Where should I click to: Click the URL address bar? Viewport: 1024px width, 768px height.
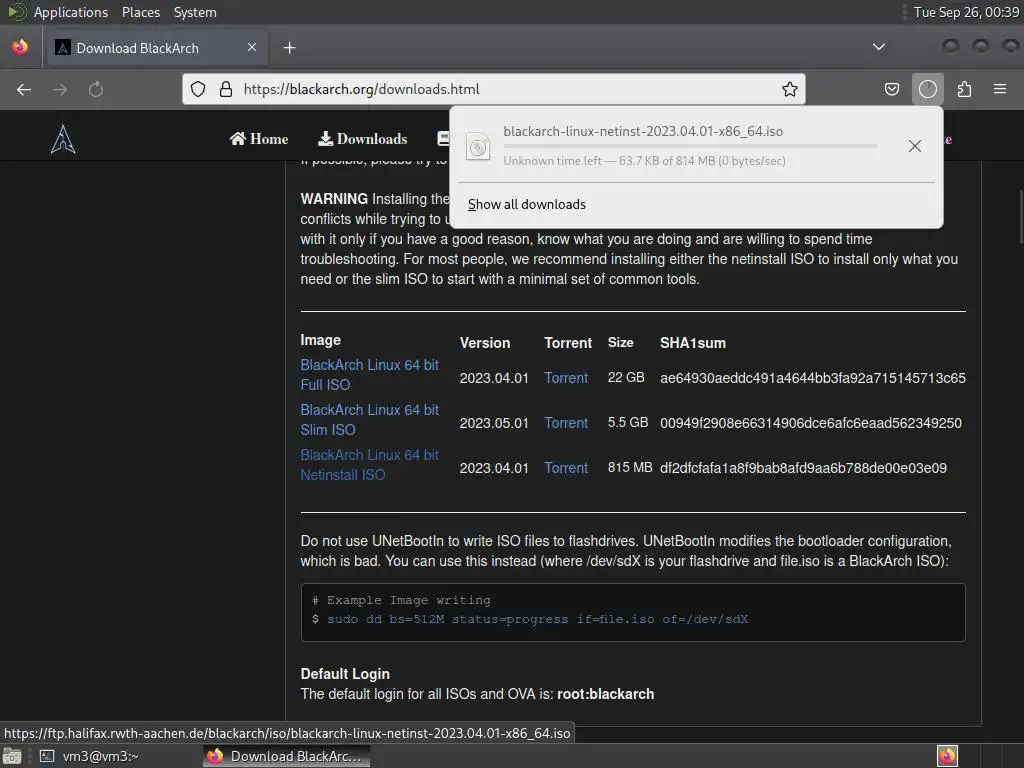(494, 89)
